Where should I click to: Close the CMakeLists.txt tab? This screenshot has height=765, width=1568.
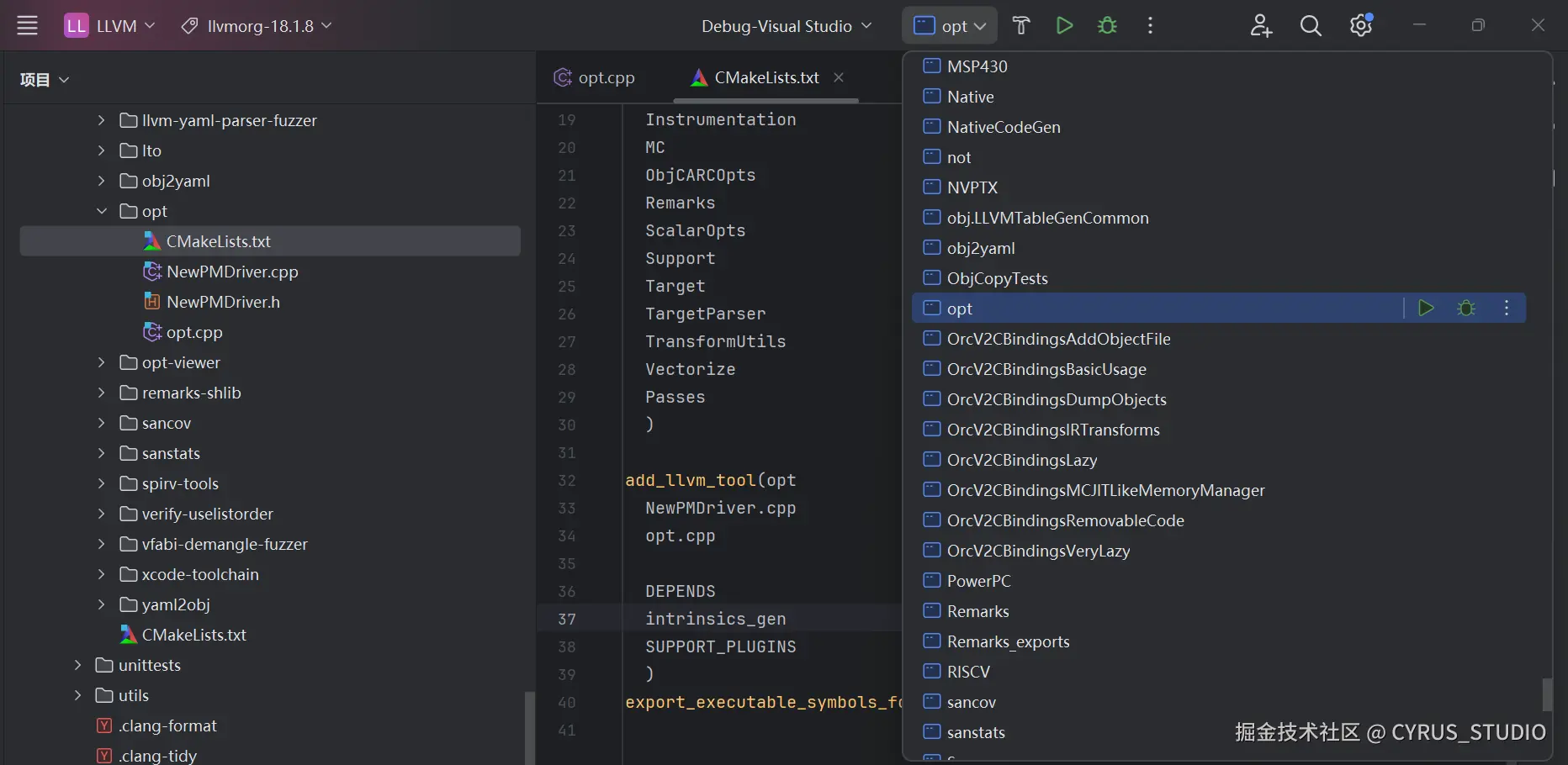click(x=839, y=77)
